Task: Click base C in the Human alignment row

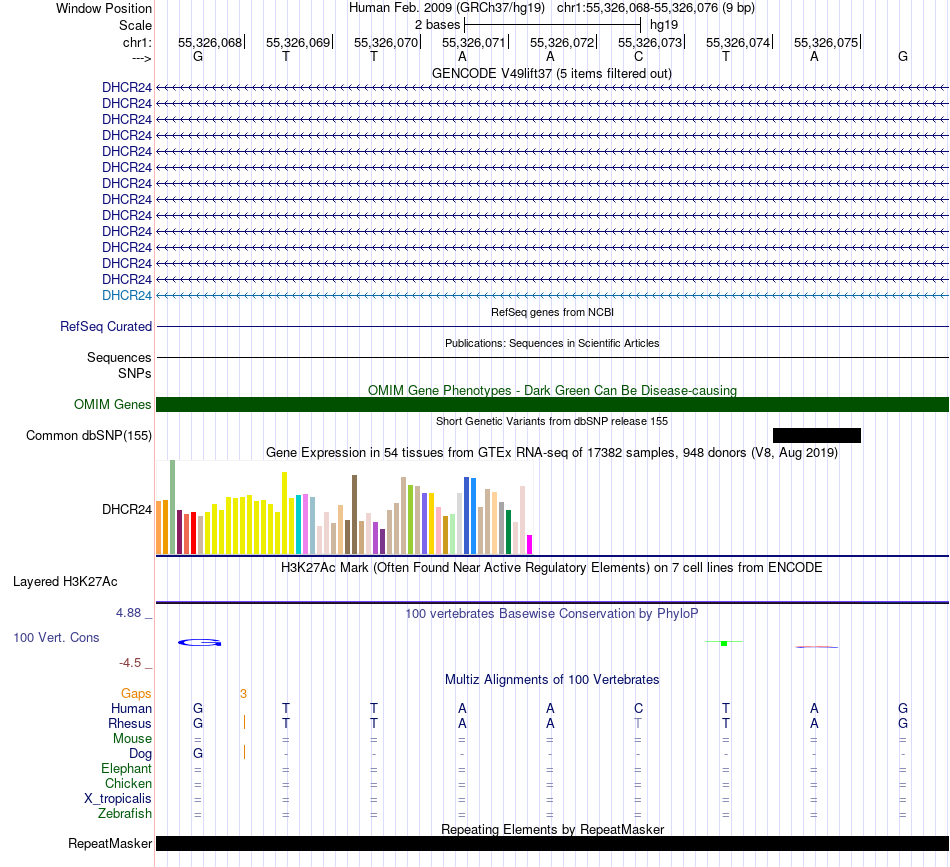Action: pos(638,708)
